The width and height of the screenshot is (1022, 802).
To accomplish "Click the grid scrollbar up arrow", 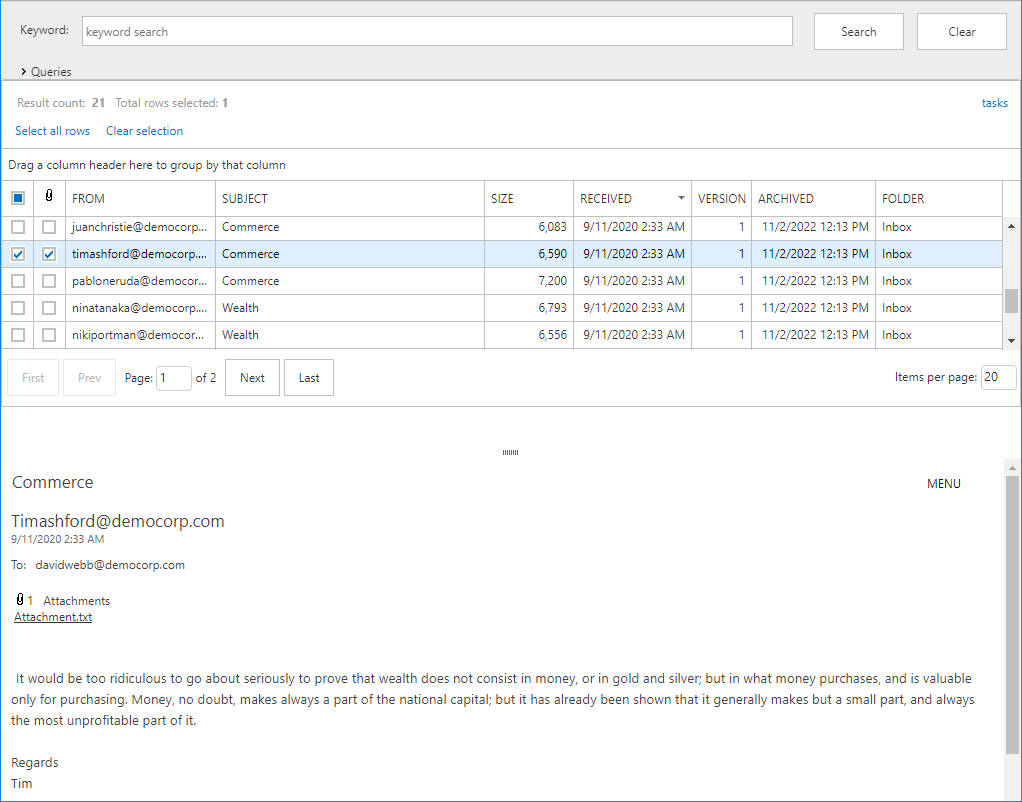I will point(1011,227).
